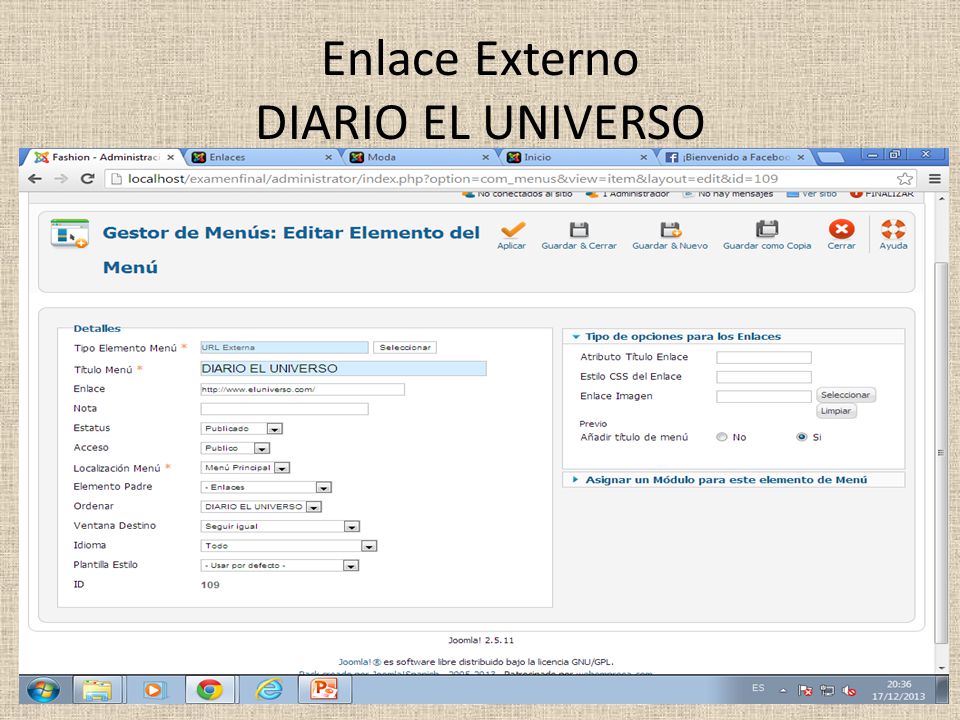Click the Título Menú input field
Screen dimensions: 960x720
(343, 369)
